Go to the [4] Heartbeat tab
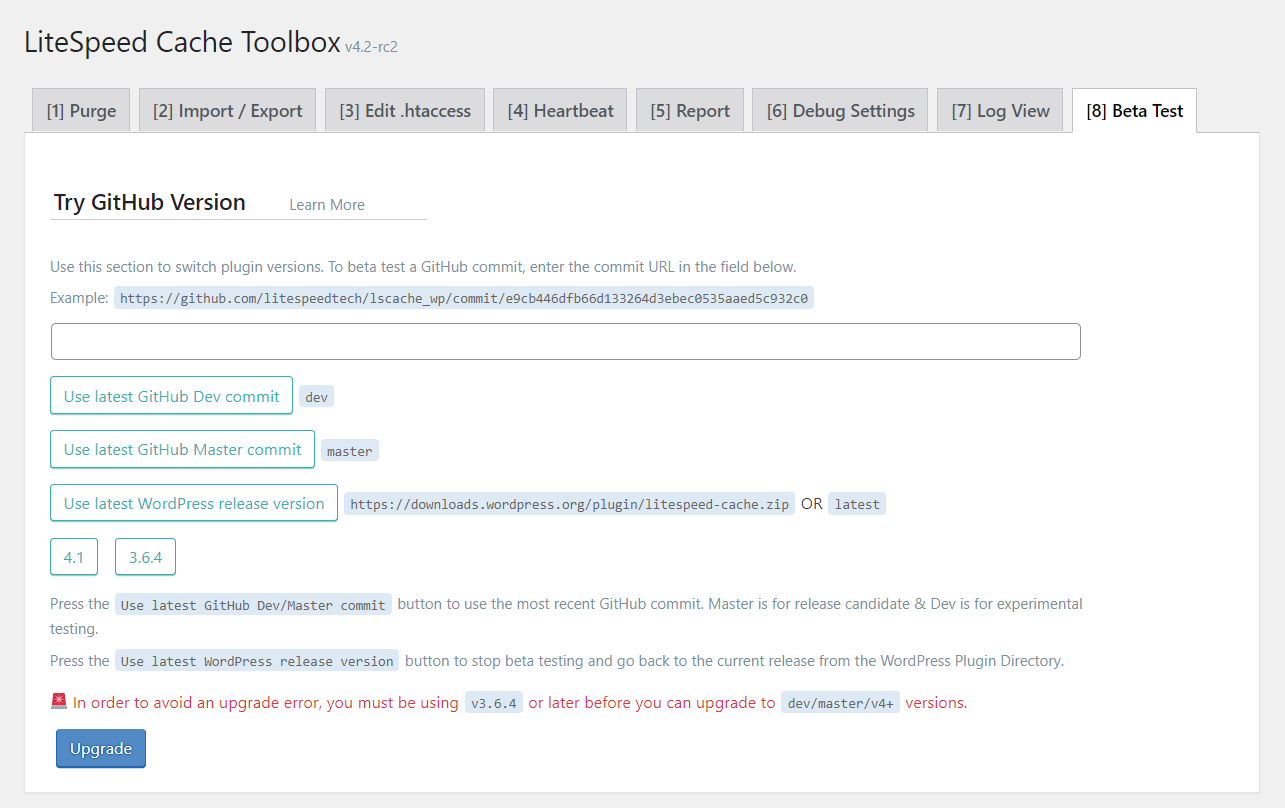Image resolution: width=1285 pixels, height=808 pixels. 560,110
